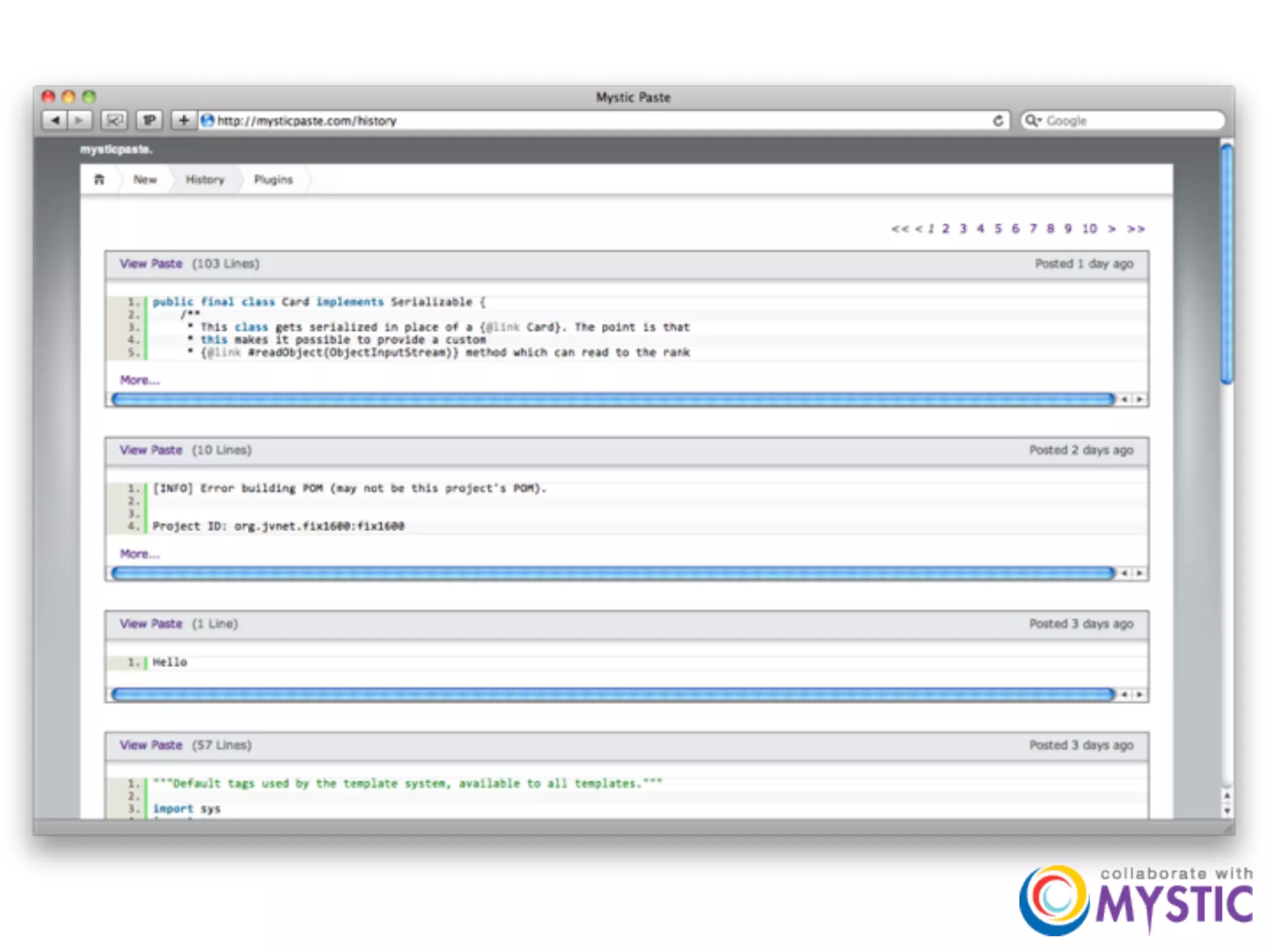The image size is (1270, 952).
Task: Open the History navigation tab
Action: point(205,180)
